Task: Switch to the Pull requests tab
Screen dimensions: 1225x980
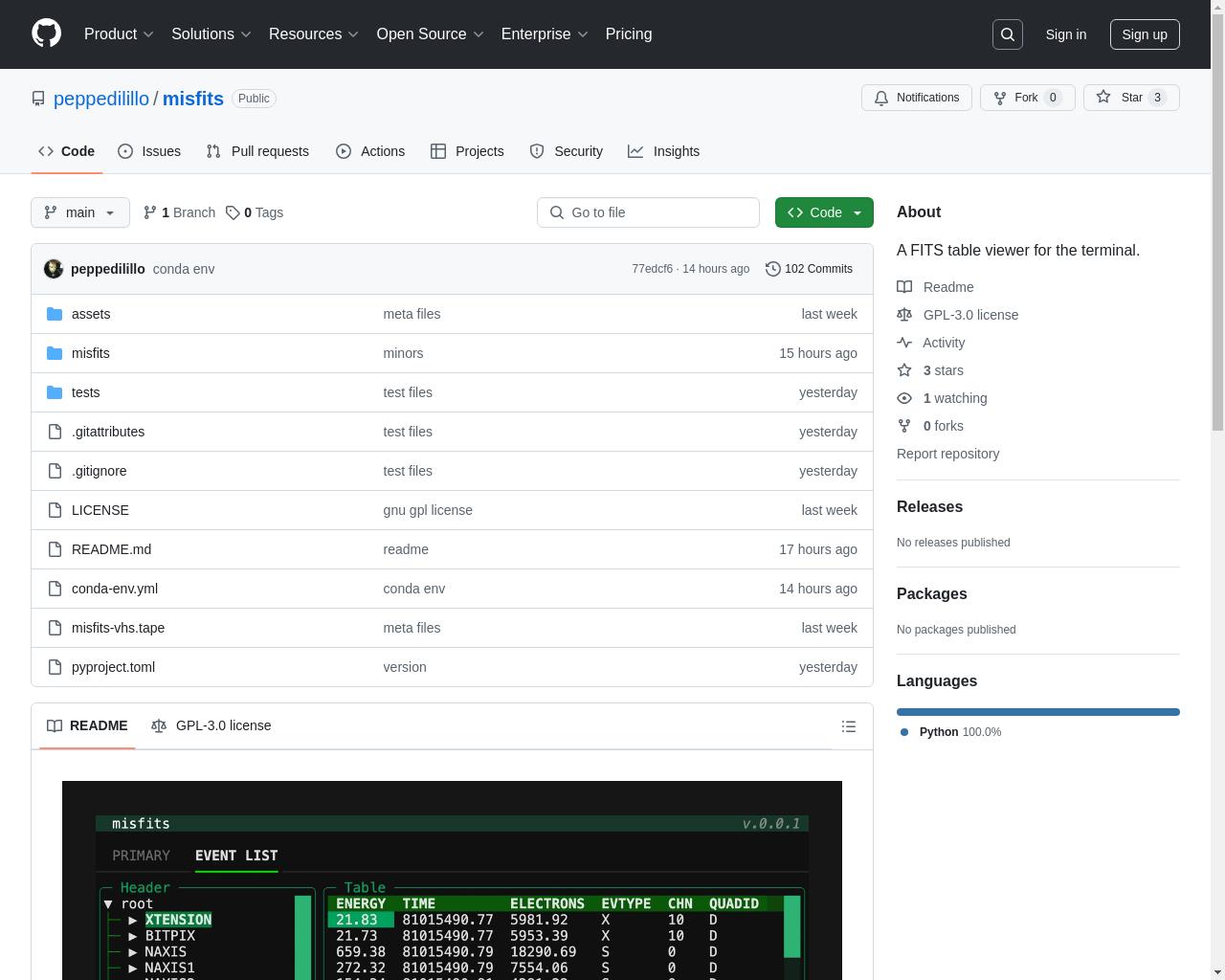Action: 257,151
